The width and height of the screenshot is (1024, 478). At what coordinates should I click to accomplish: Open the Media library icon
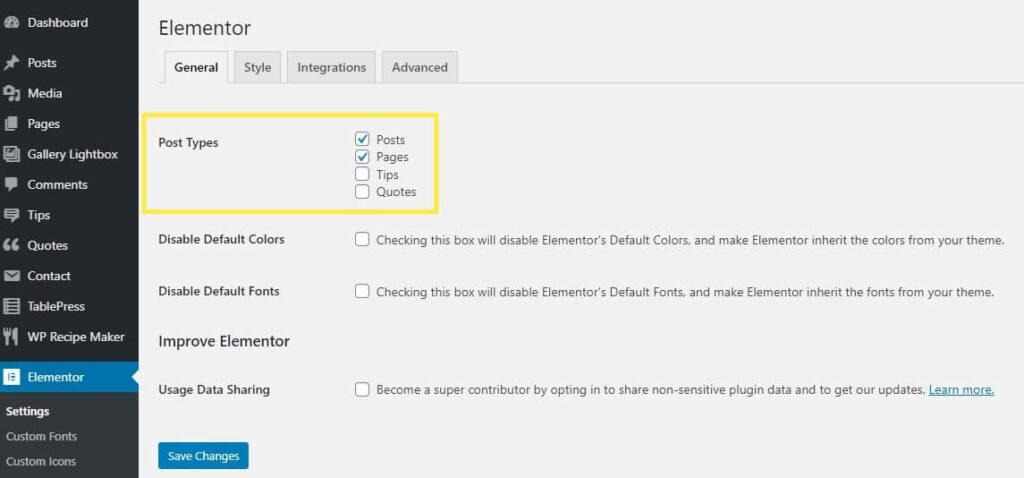click(x=11, y=93)
